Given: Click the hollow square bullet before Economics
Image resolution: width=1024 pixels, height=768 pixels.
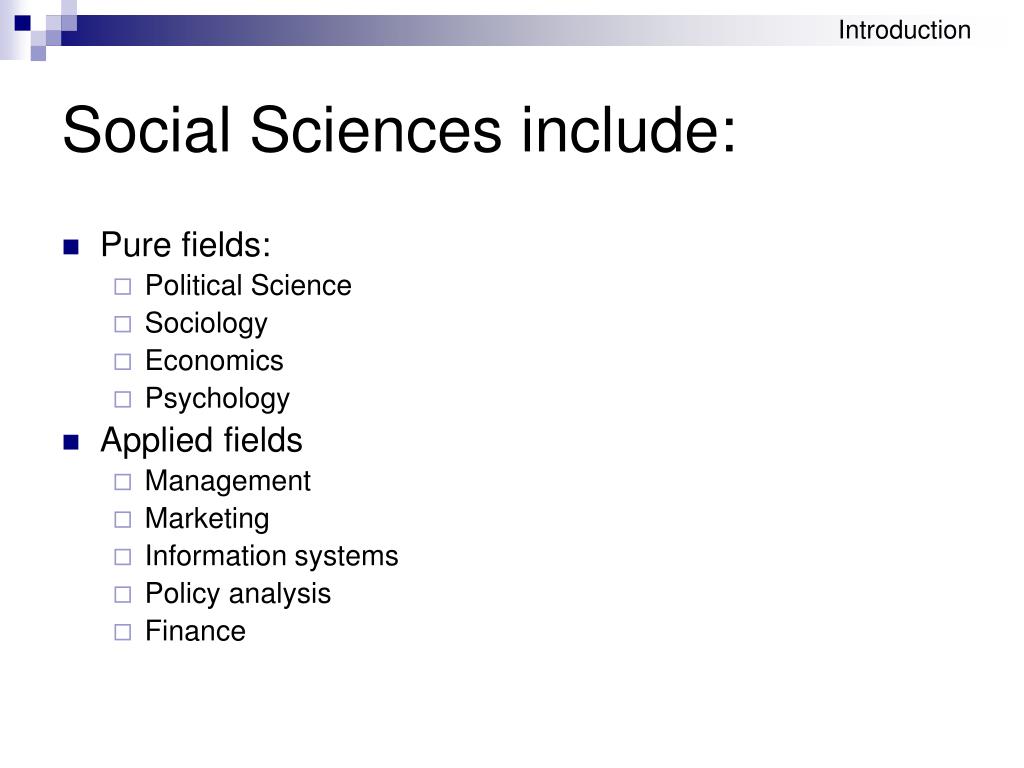Looking at the screenshot, I should click(x=122, y=362).
